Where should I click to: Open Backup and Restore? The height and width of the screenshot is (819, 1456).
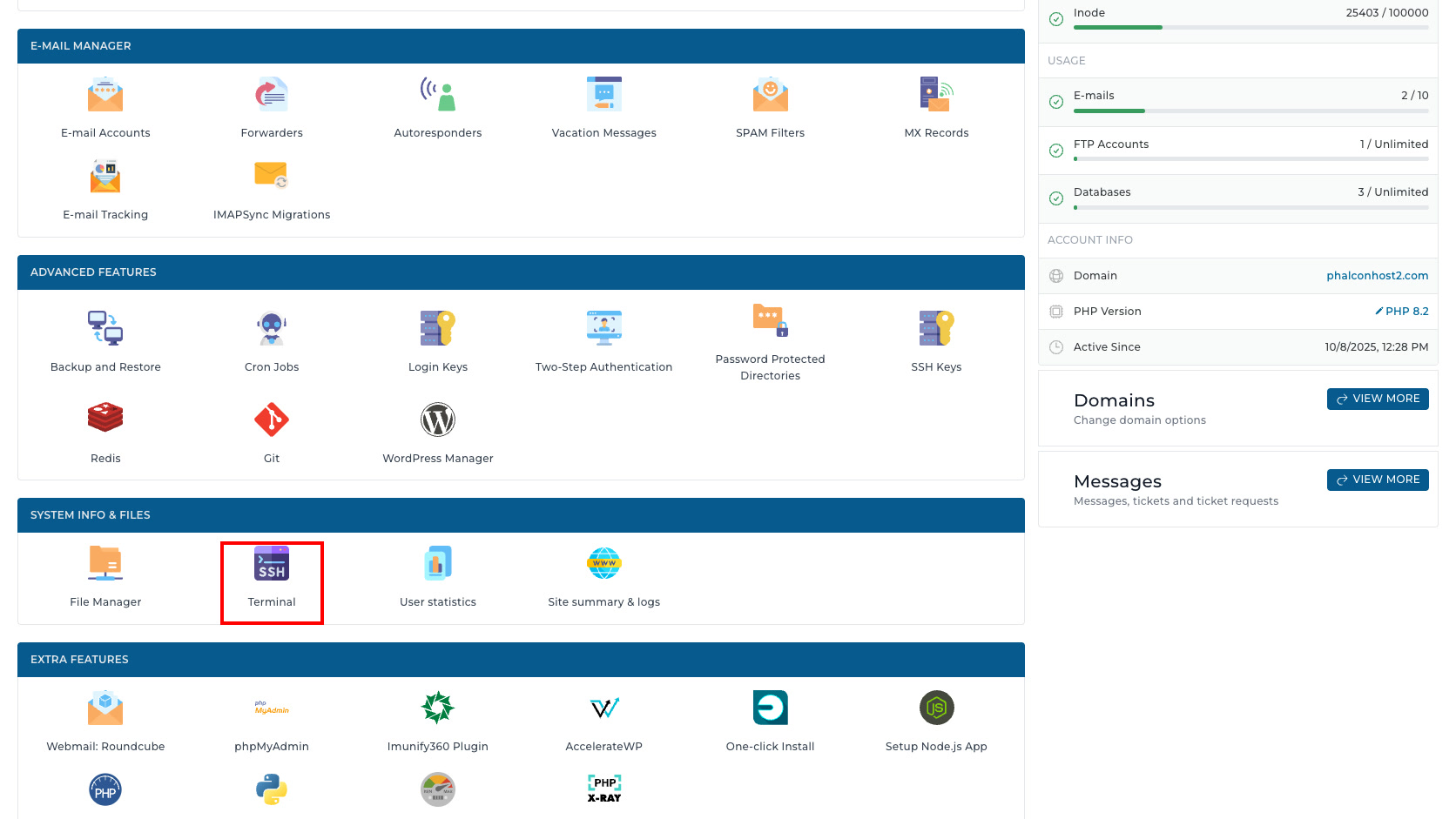tap(105, 343)
